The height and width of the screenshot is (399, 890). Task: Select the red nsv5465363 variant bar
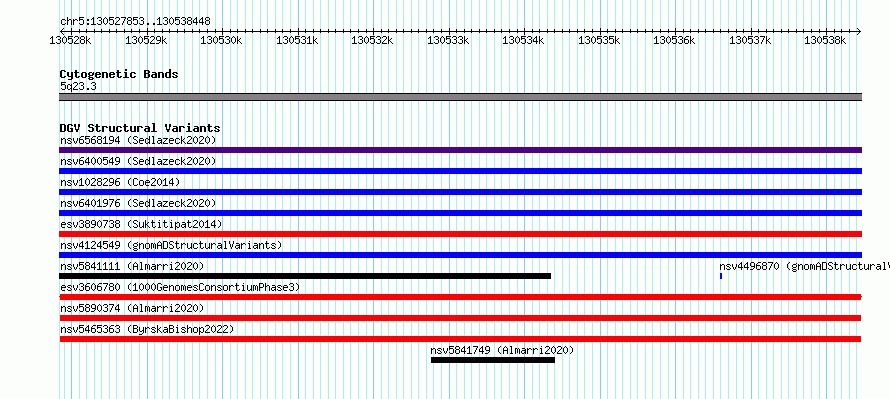coord(460,339)
